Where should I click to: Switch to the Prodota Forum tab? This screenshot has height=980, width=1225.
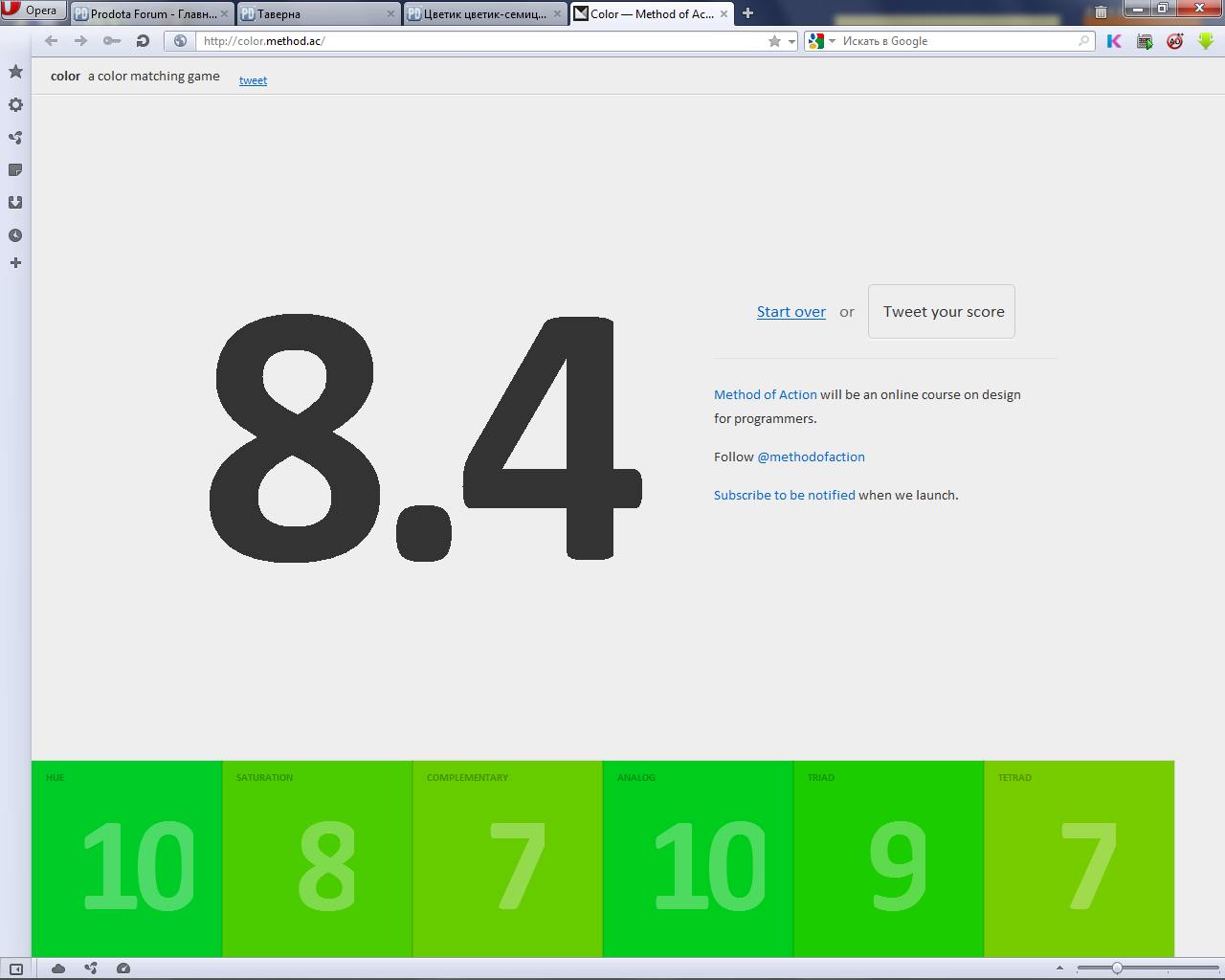[152, 13]
